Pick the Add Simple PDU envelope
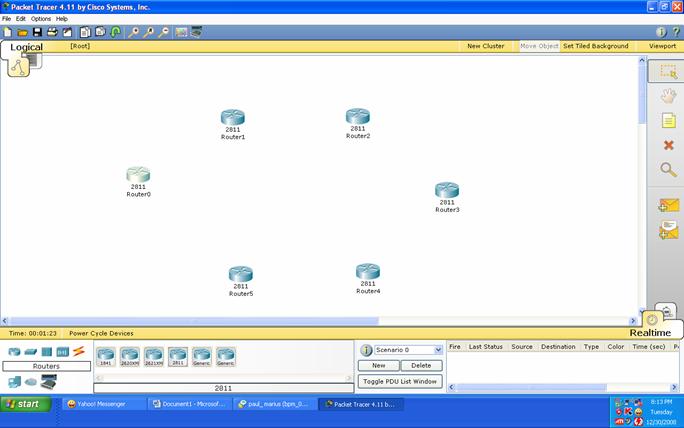The width and height of the screenshot is (684, 428). (667, 205)
